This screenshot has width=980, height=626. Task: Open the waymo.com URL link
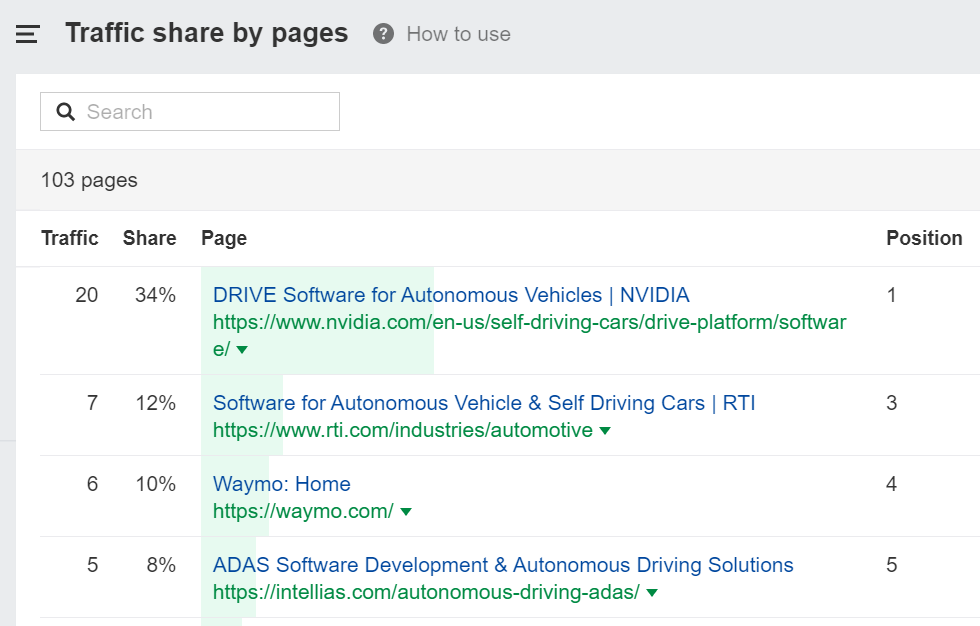click(x=303, y=511)
